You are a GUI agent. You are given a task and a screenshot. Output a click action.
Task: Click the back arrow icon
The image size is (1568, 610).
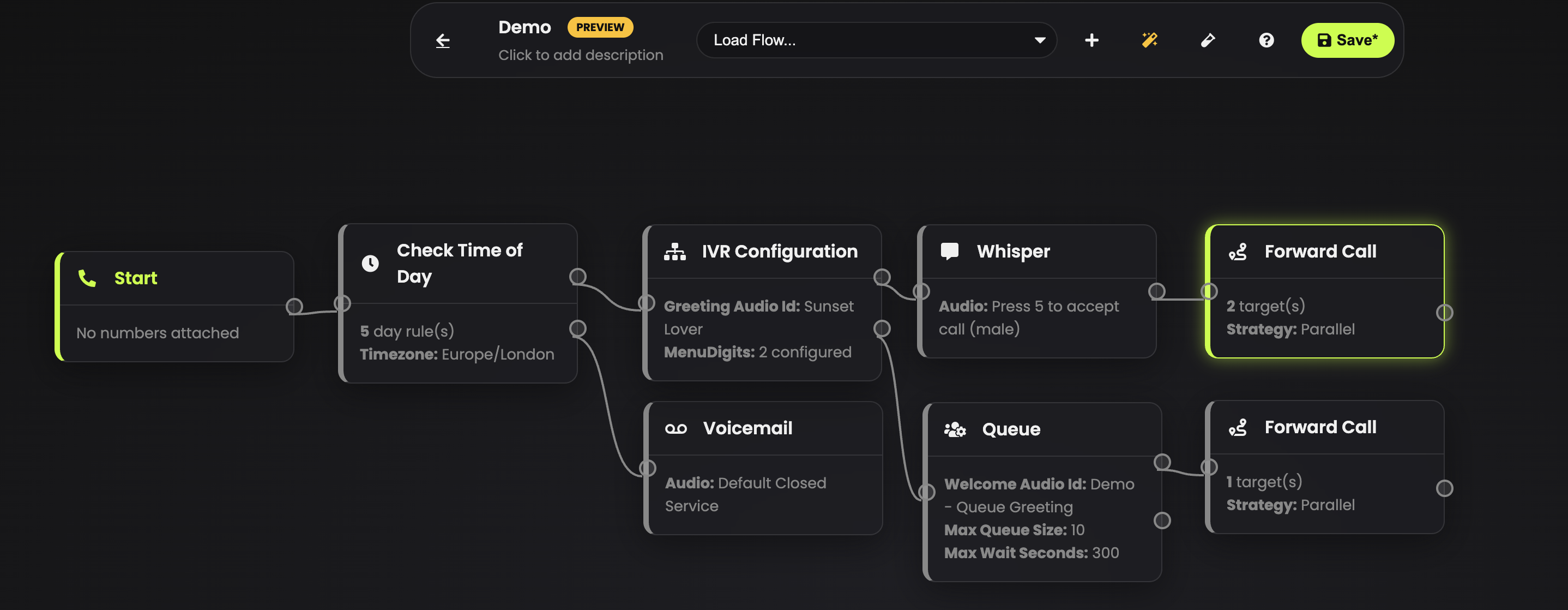443,41
